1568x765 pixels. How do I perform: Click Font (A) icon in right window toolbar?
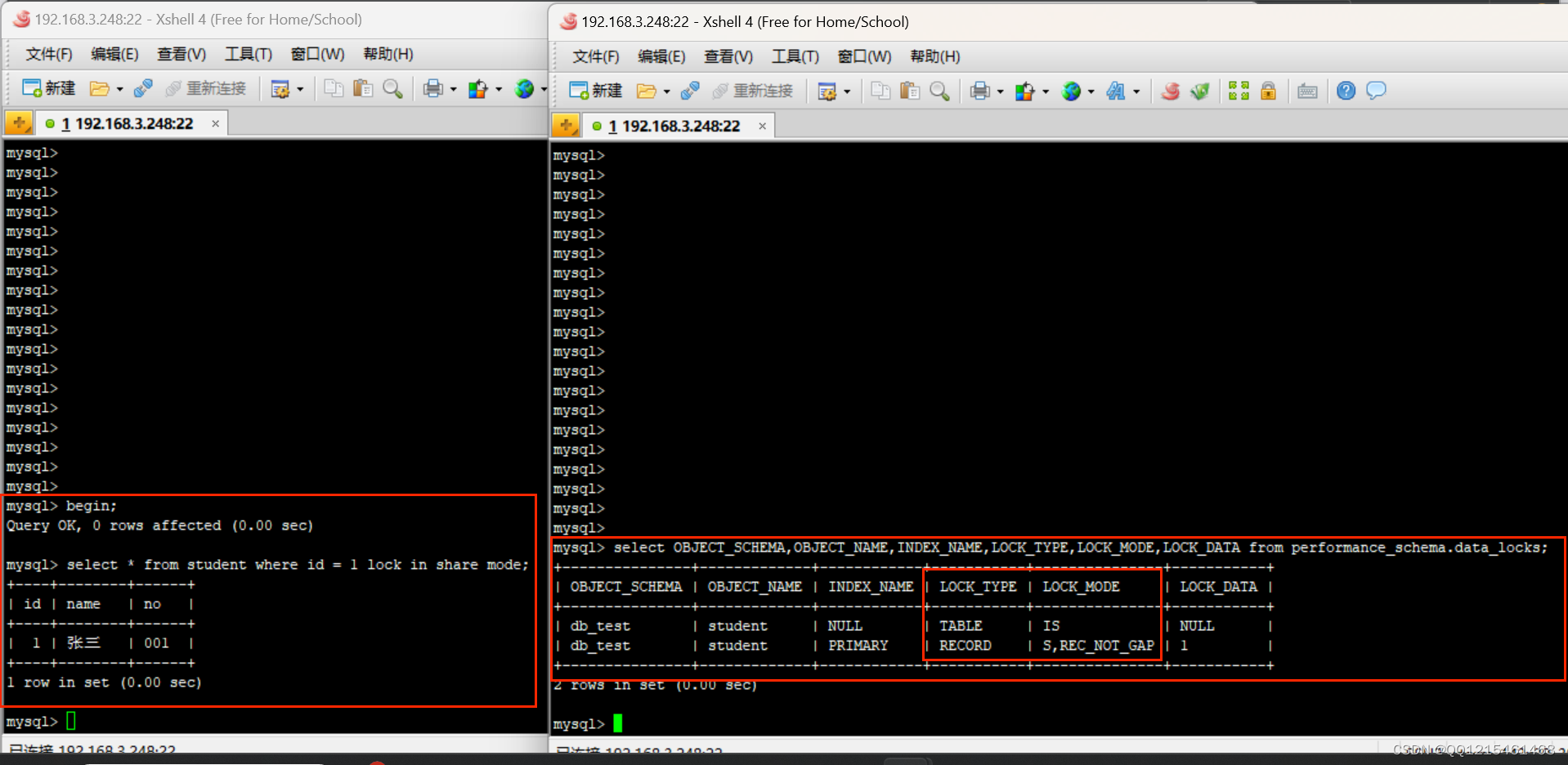(1116, 91)
